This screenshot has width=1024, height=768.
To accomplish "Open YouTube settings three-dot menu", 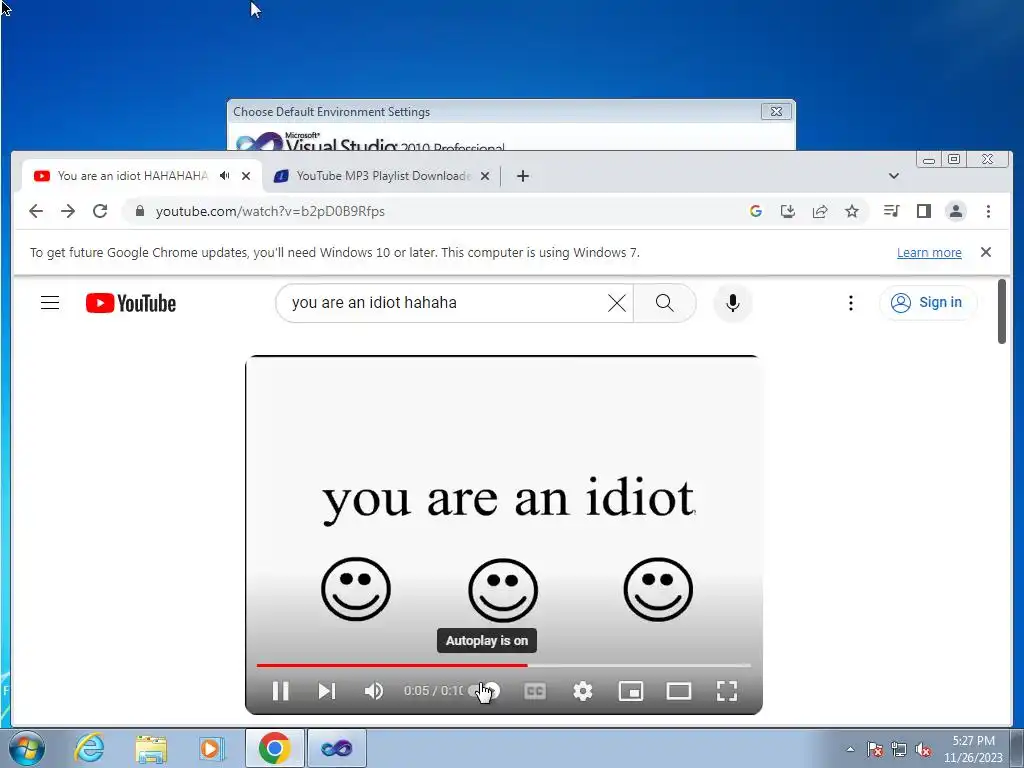I will tap(850, 303).
